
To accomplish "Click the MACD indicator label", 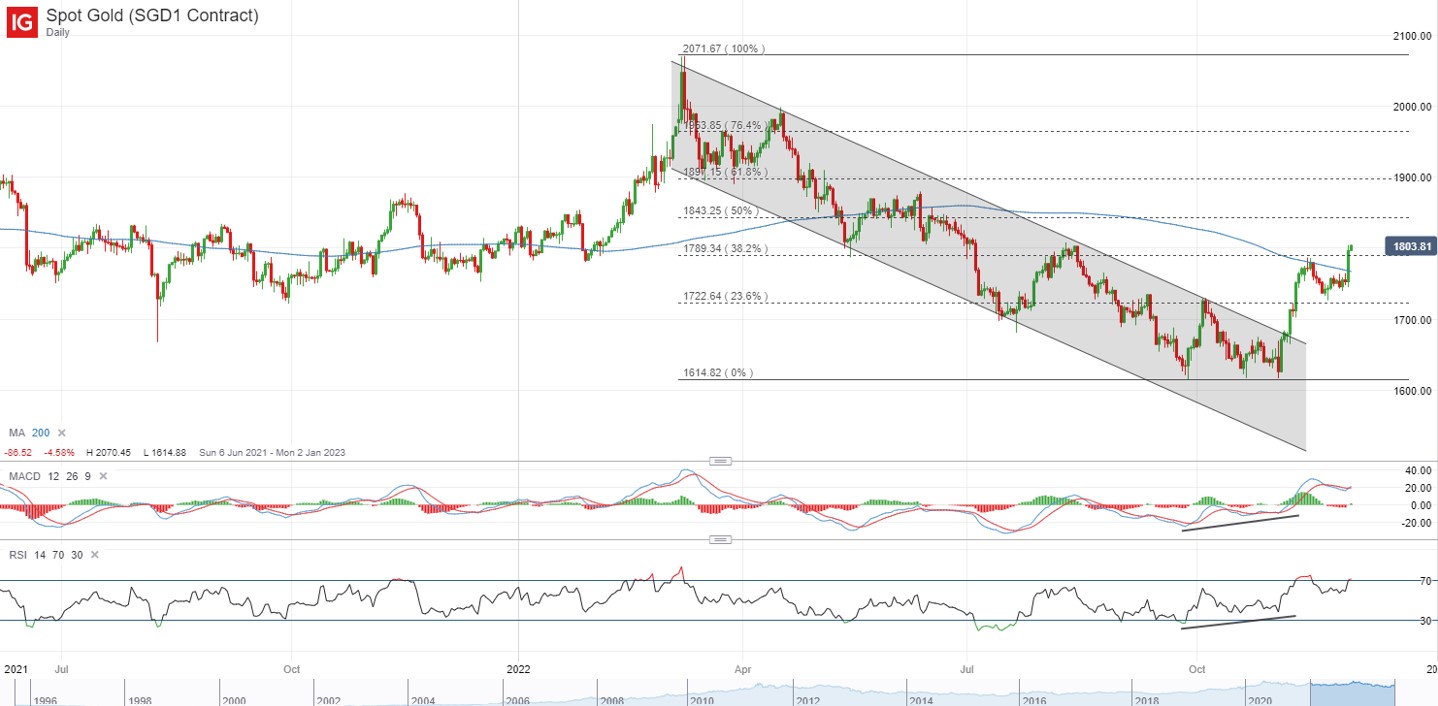I will (x=24, y=476).
